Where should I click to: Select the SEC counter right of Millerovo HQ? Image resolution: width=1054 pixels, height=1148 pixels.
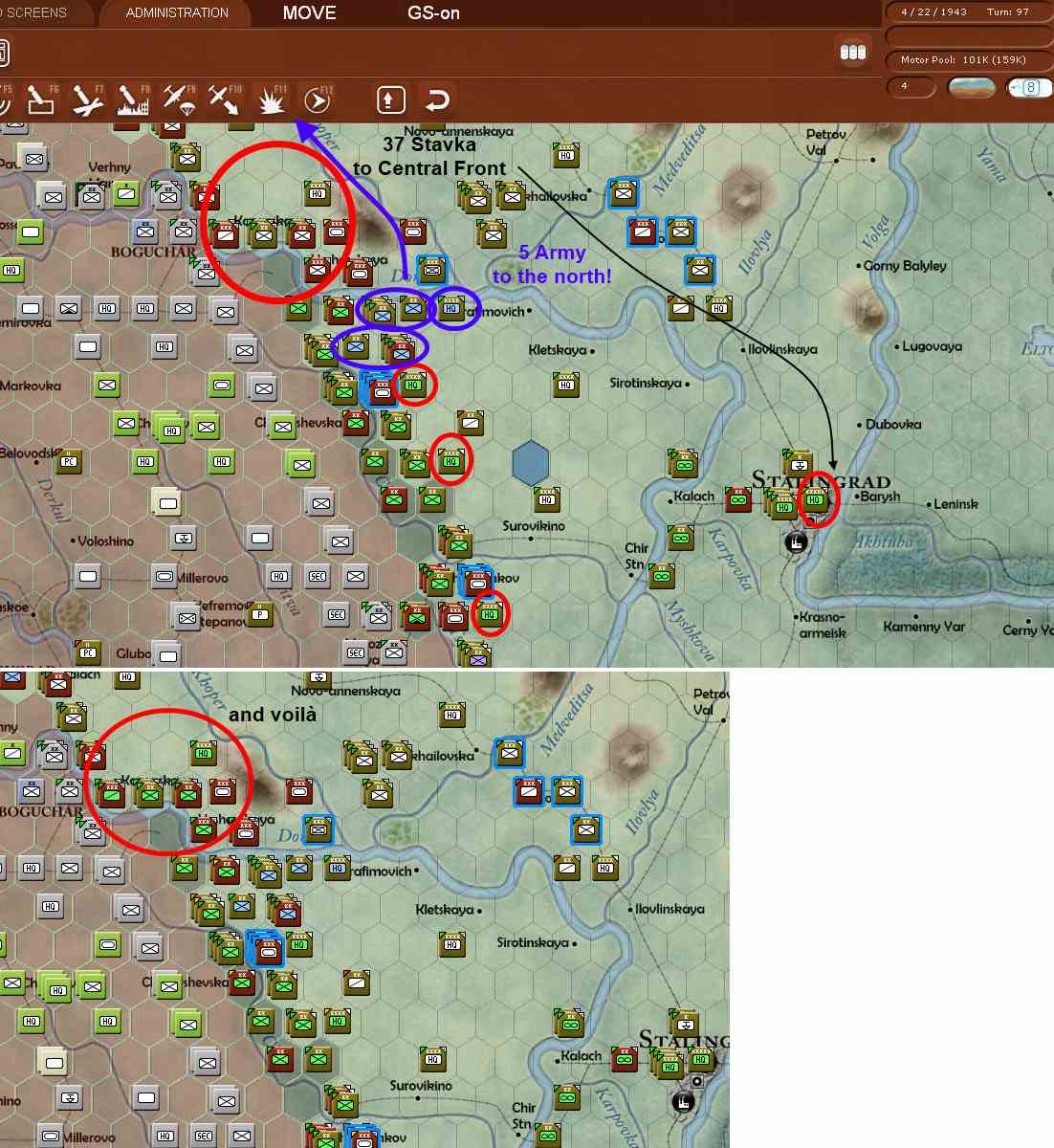[318, 575]
